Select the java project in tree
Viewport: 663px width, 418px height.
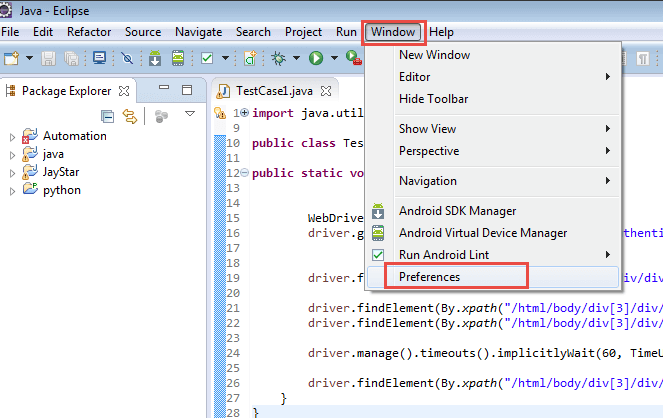pyautogui.click(x=53, y=154)
